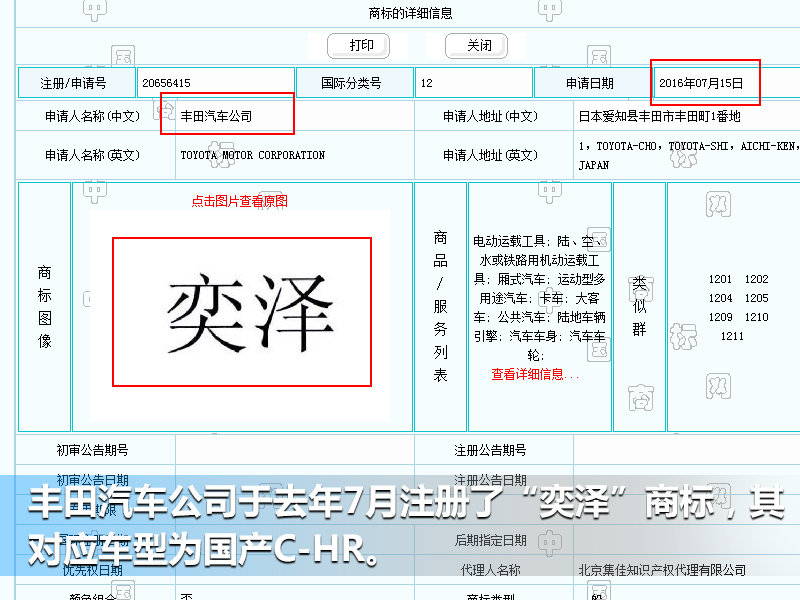Select the 申请人地址(英文) label

coord(490,155)
